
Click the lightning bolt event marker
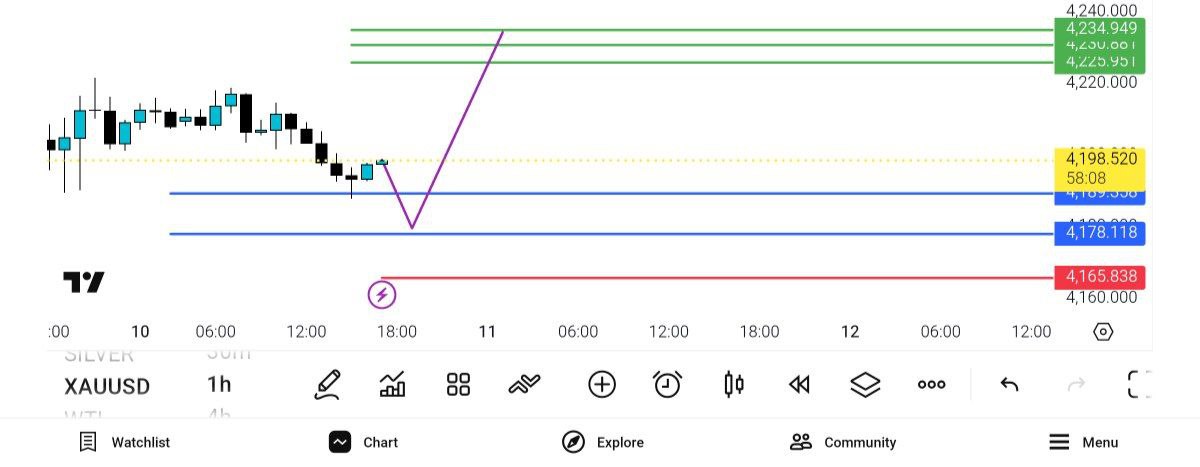(x=382, y=295)
